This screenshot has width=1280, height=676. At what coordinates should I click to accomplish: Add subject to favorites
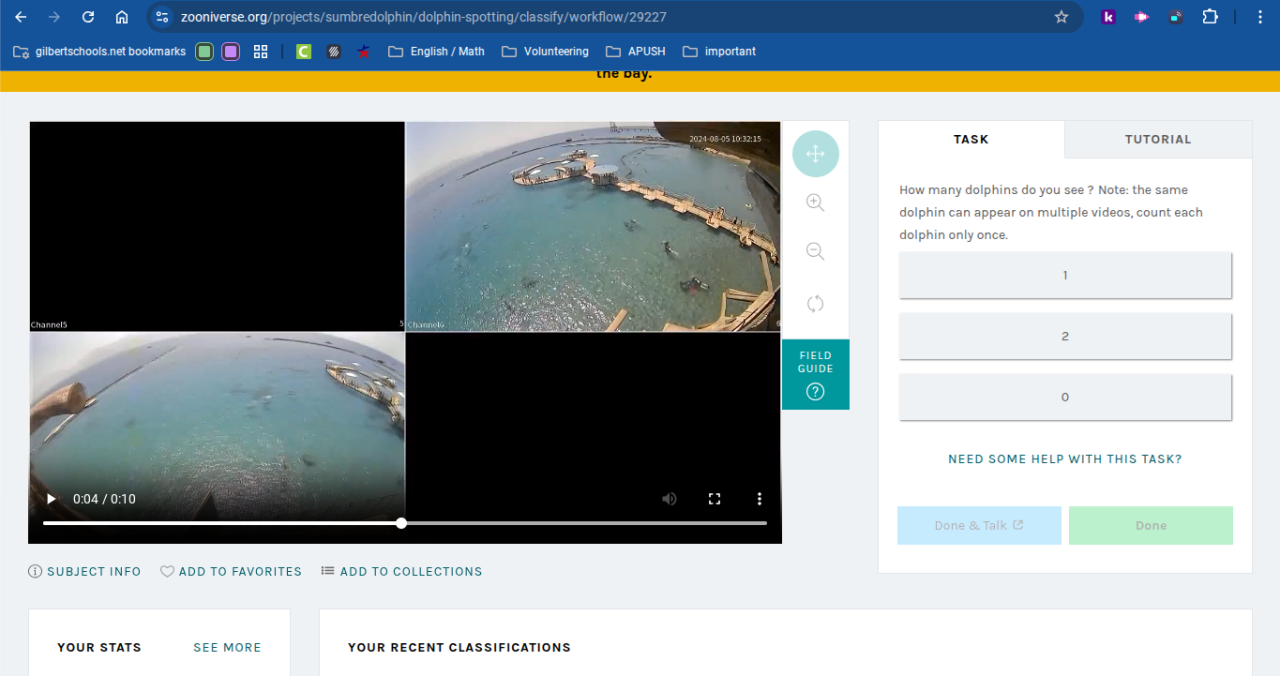coord(231,572)
